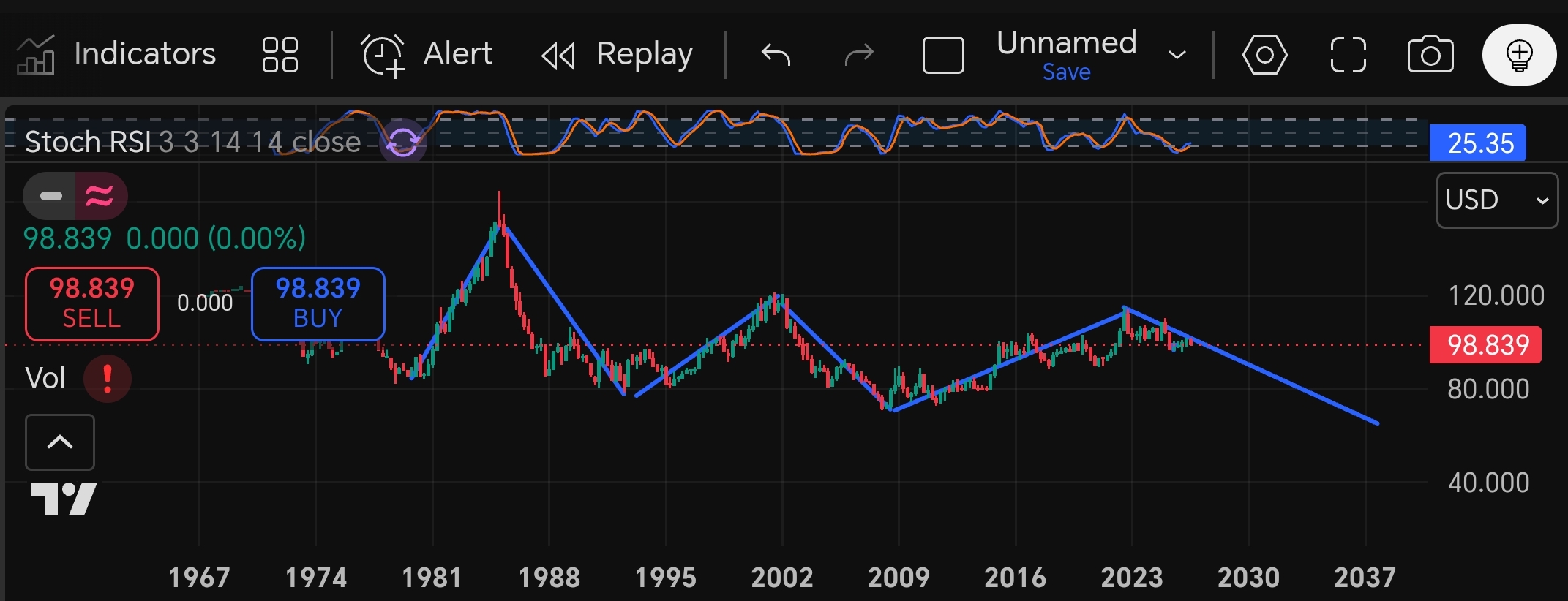Image resolution: width=1568 pixels, height=601 pixels.
Task: Click the 1981 time axis label
Action: coord(432,578)
